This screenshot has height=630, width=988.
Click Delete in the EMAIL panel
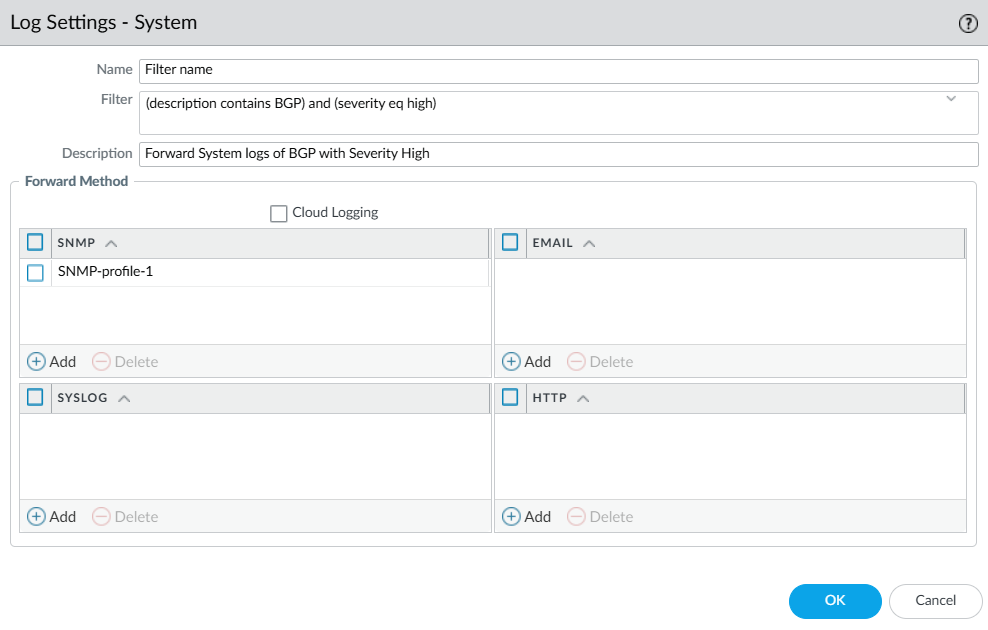tap(600, 361)
